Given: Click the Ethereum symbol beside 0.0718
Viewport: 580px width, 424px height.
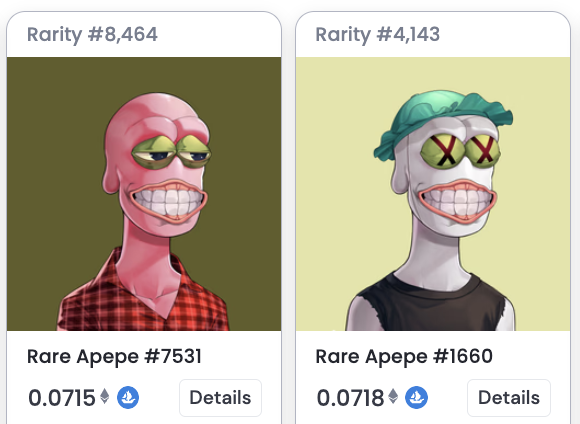Looking at the screenshot, I should pos(393,396).
